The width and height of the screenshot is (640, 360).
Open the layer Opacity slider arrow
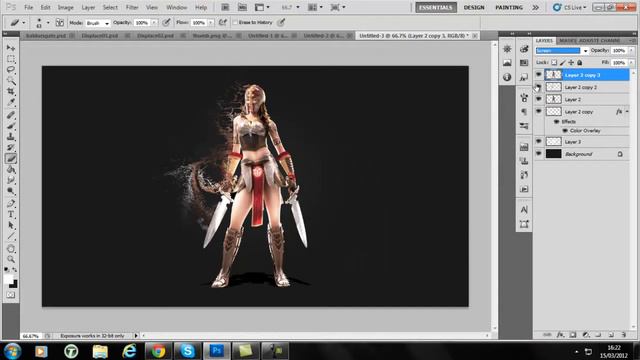point(631,51)
